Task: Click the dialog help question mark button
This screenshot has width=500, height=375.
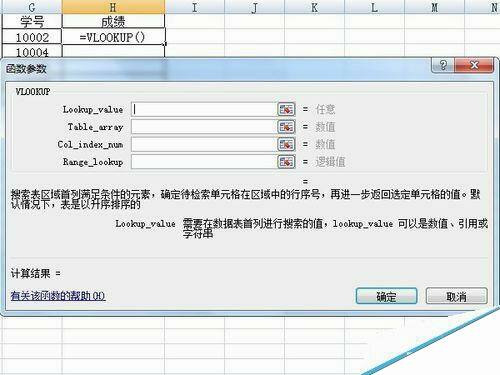Action: click(443, 65)
